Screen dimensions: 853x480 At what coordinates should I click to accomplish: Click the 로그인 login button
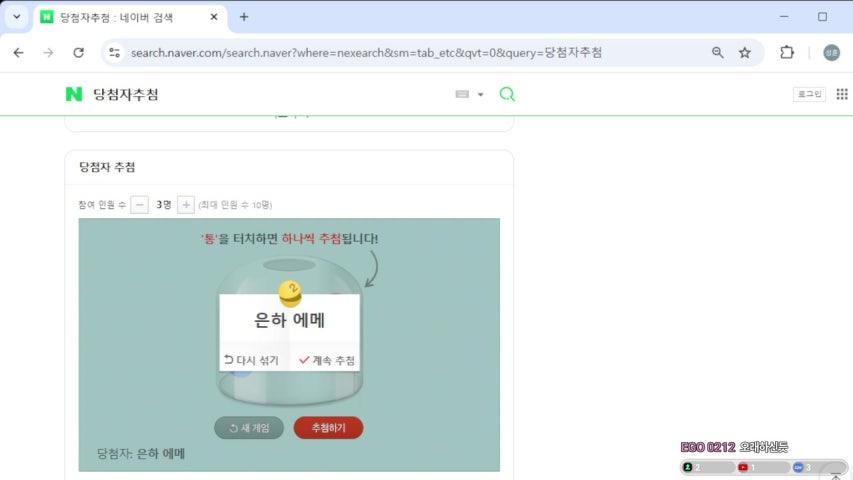(809, 94)
